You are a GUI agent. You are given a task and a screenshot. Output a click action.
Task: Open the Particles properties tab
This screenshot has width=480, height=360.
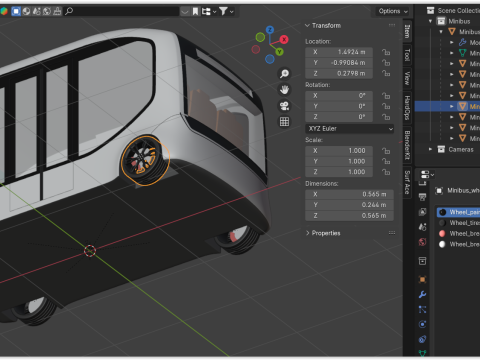[x=422, y=310]
